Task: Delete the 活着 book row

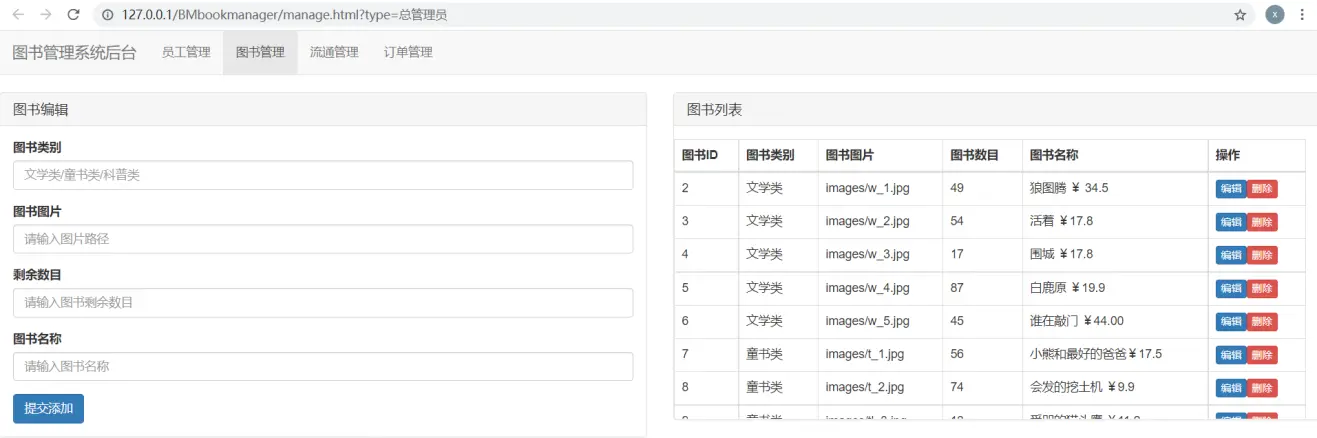Action: [1262, 221]
